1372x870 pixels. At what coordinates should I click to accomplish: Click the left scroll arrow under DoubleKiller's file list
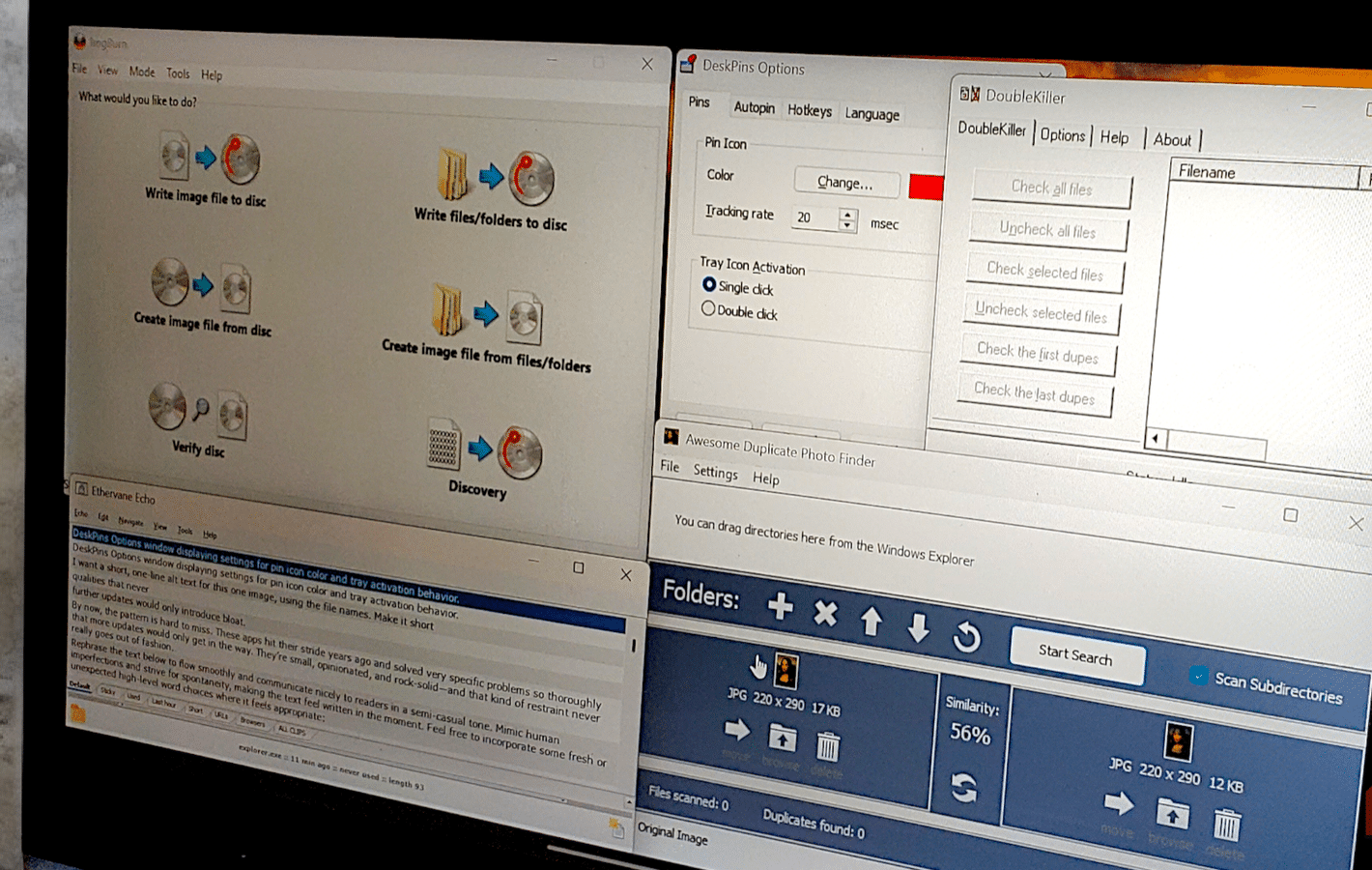1155,439
